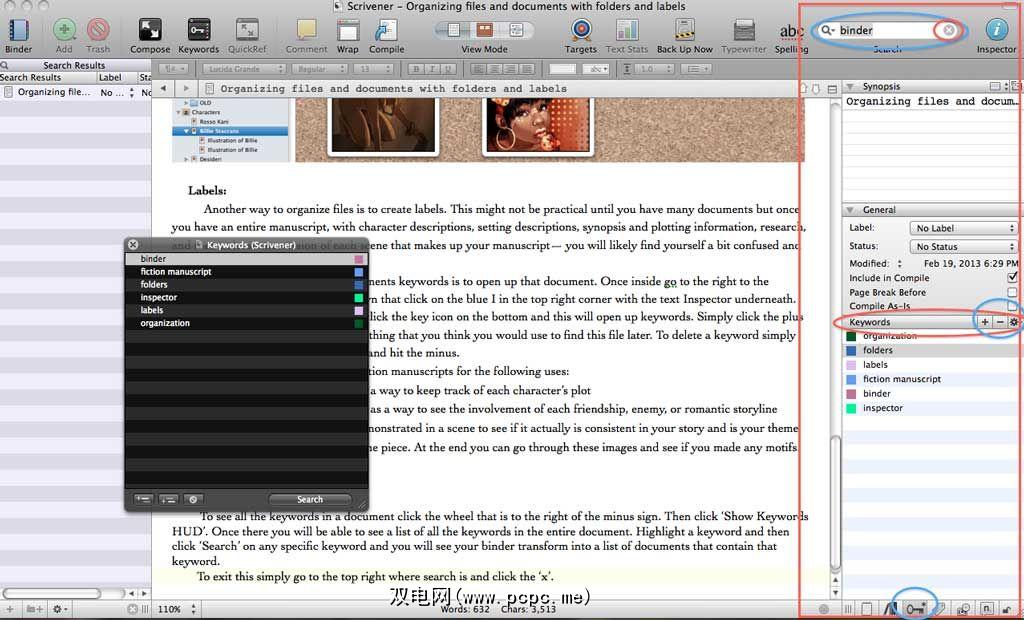This screenshot has width=1024, height=620.
Task: Open the Targets icon
Action: pyautogui.click(x=581, y=31)
